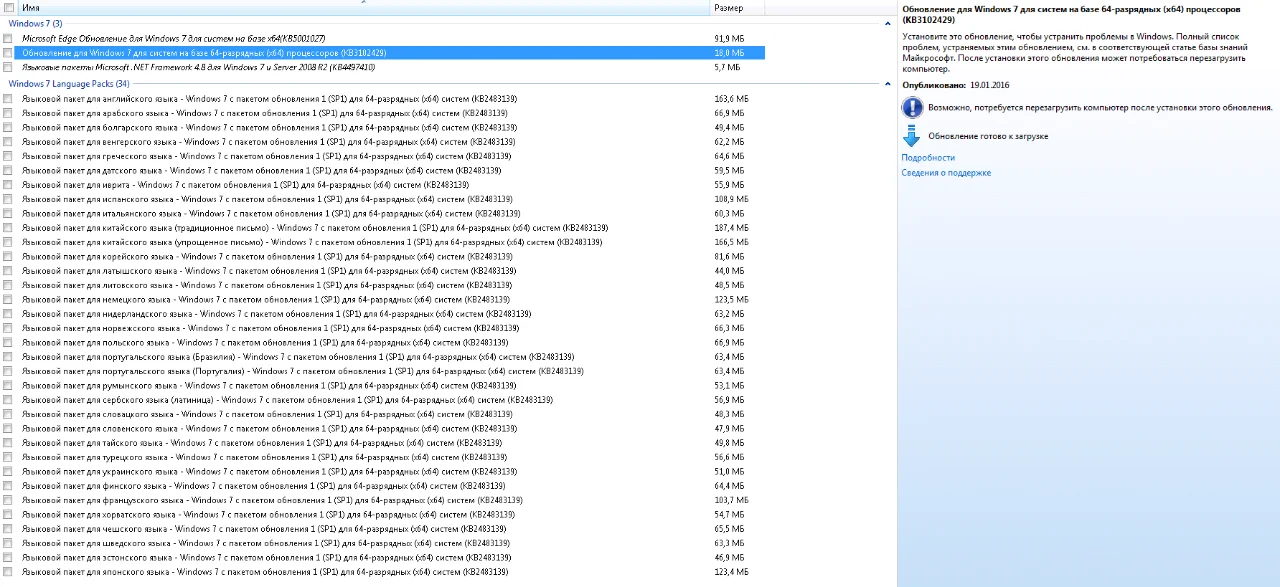Enable the English language pack checkbox
The image size is (1280, 587).
8,99
